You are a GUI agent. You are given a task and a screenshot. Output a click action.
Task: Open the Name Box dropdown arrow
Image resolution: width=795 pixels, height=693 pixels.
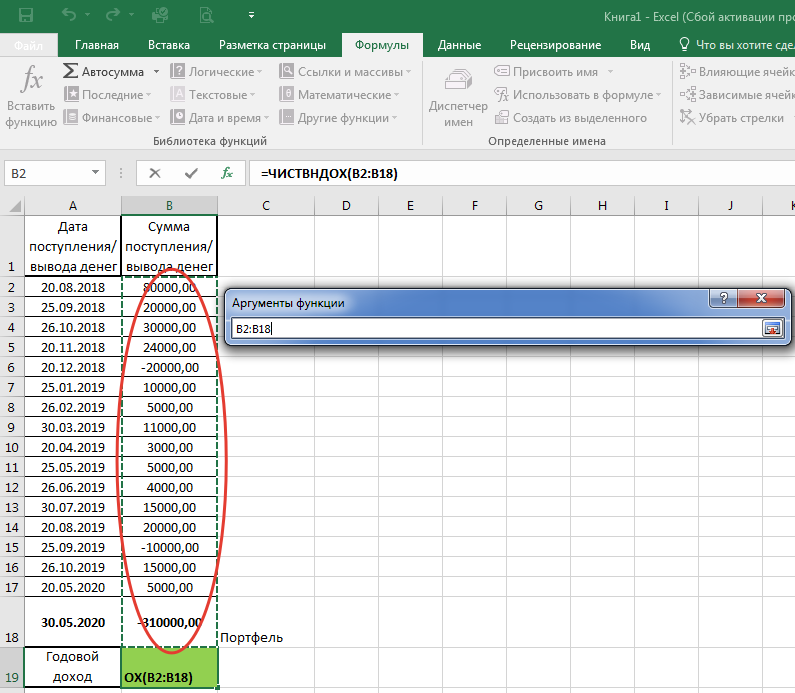pos(95,173)
